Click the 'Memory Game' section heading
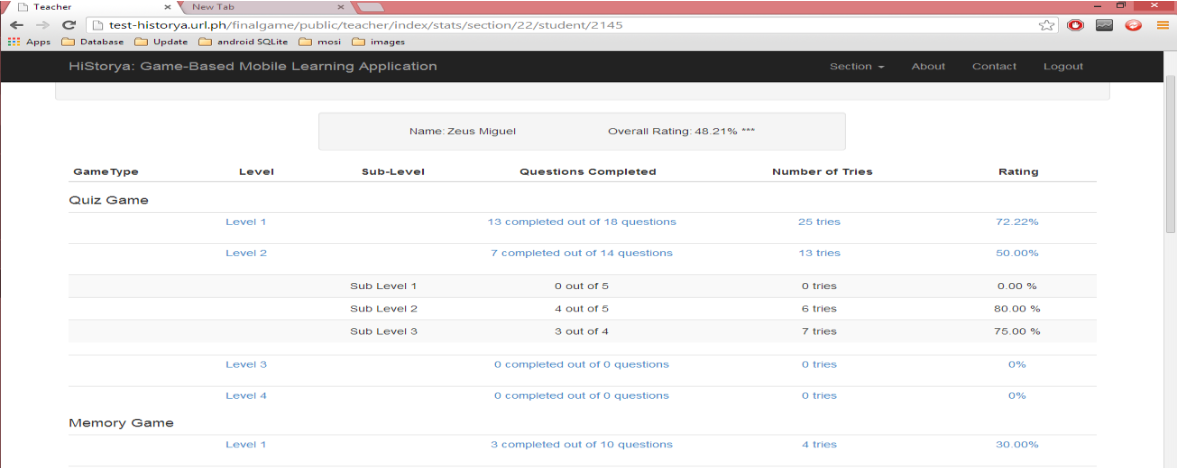 (121, 423)
